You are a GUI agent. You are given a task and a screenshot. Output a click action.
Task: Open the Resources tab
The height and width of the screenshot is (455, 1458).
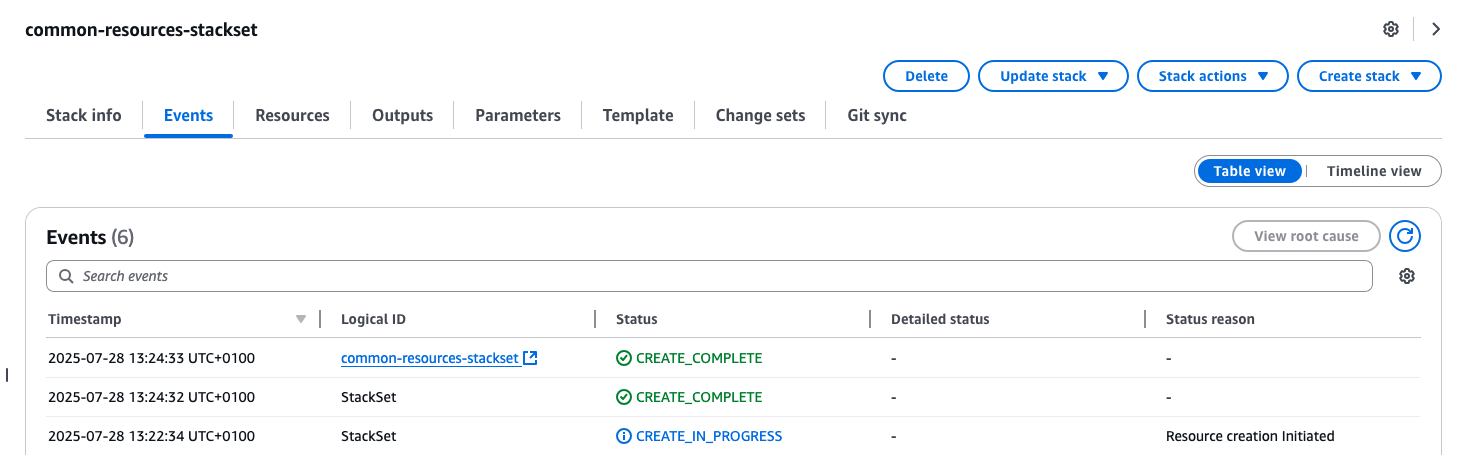pyautogui.click(x=292, y=115)
